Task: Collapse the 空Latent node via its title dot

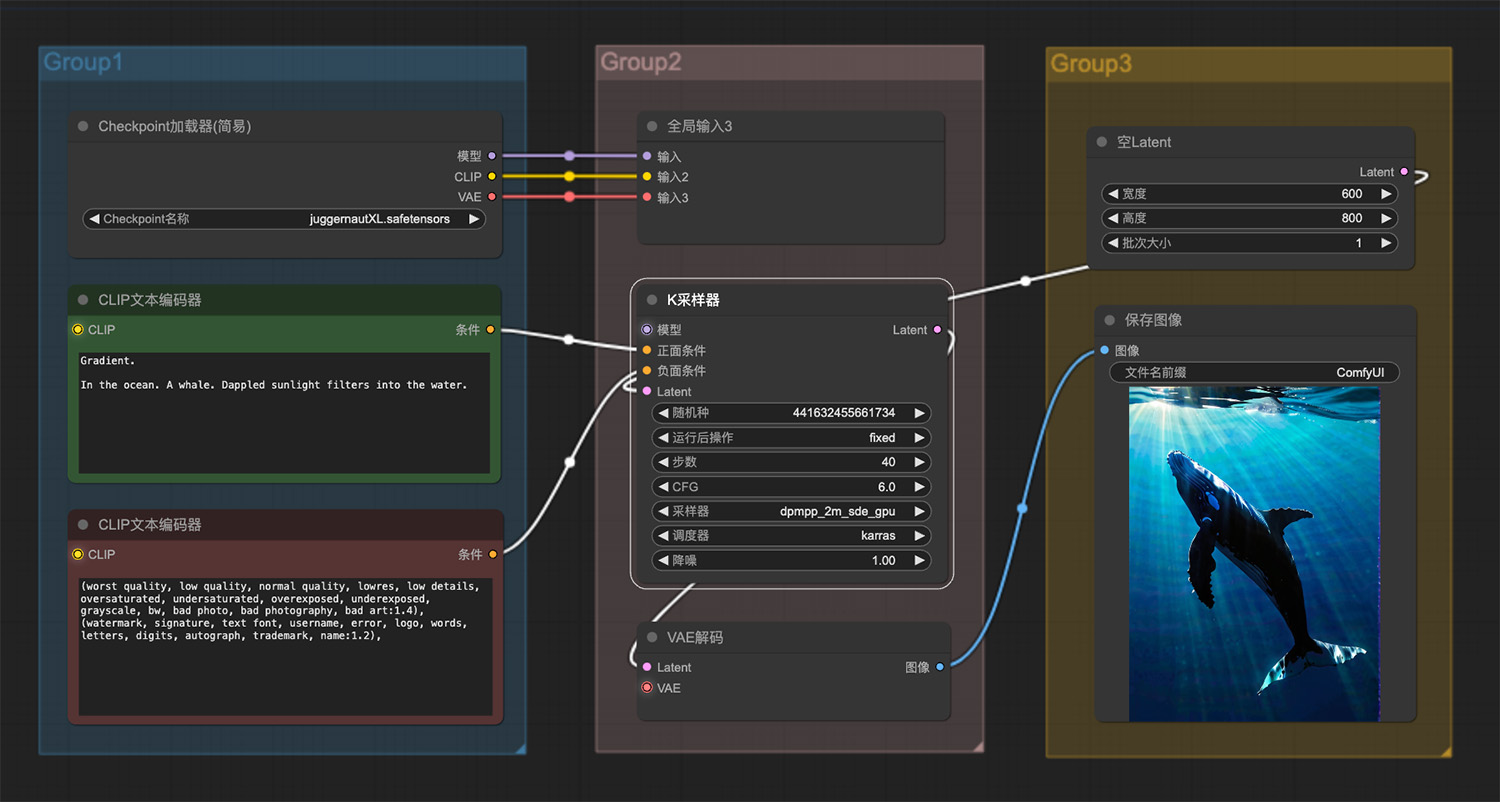Action: (1102, 142)
